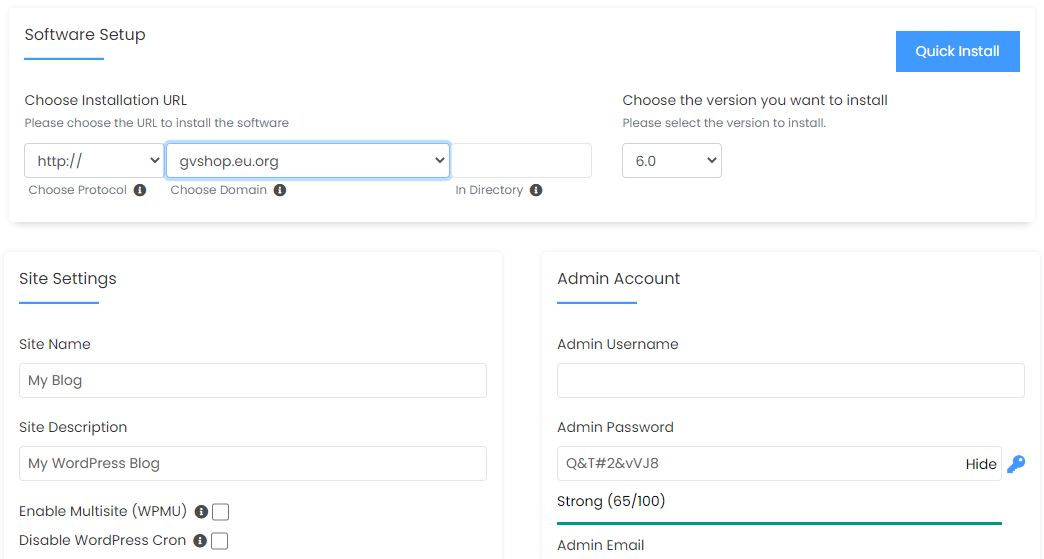
Task: Select the empty Admin Username field
Action: pos(790,381)
